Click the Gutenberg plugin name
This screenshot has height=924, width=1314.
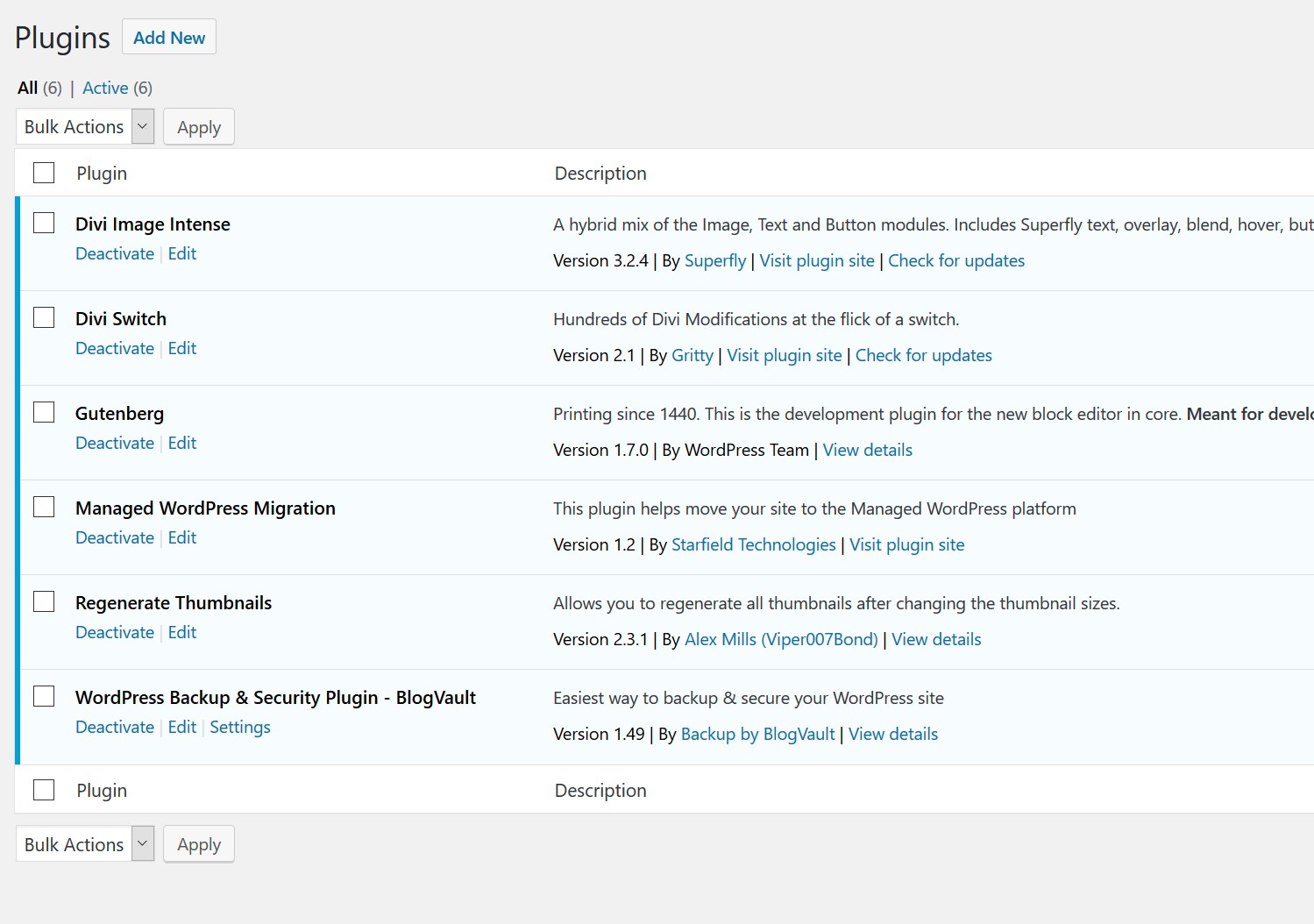pyautogui.click(x=119, y=414)
